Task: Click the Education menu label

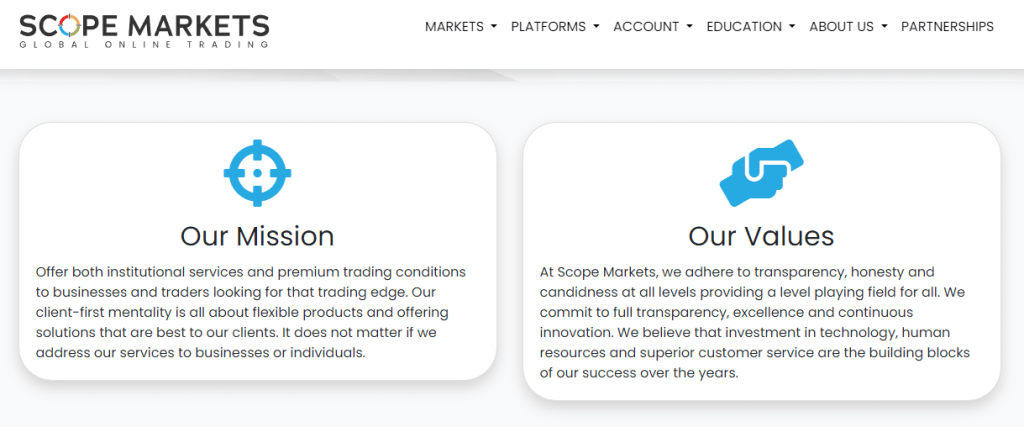Action: pos(744,27)
